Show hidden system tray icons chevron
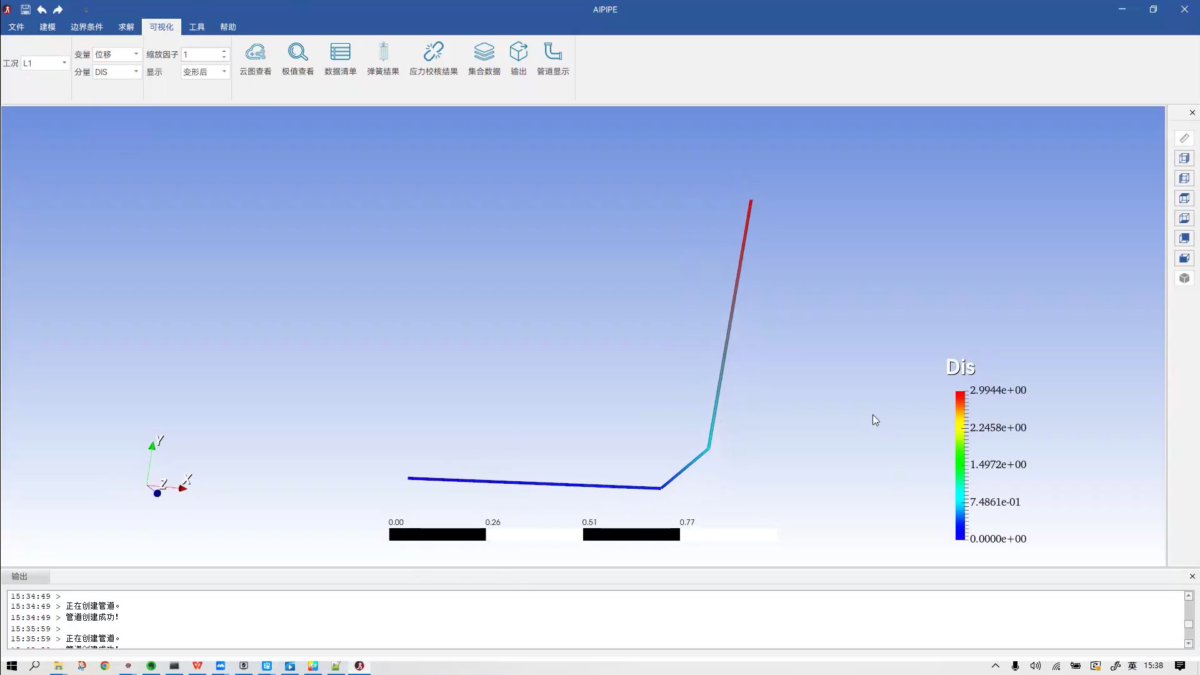Image resolution: width=1200 pixels, height=675 pixels. tap(995, 666)
